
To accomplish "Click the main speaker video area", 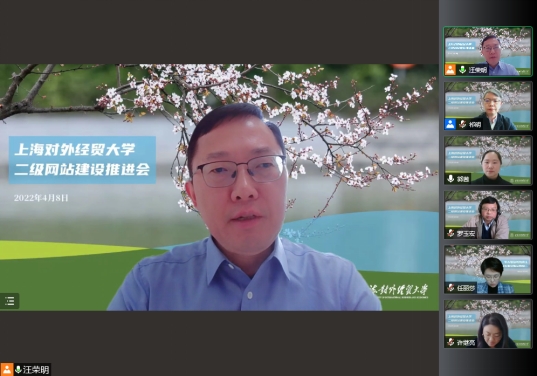I will click(x=219, y=187).
